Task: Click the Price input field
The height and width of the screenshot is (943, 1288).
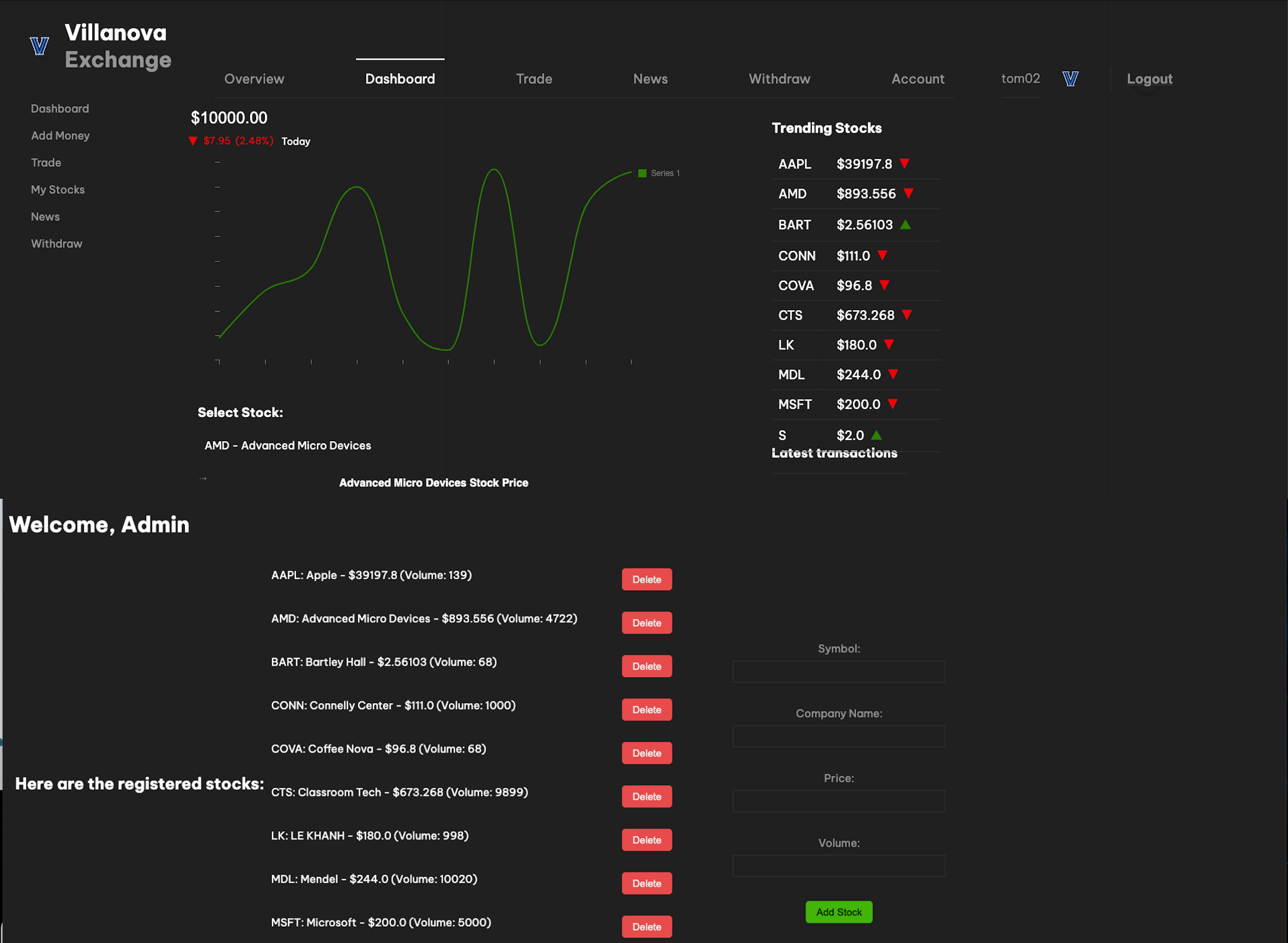Action: 839,801
